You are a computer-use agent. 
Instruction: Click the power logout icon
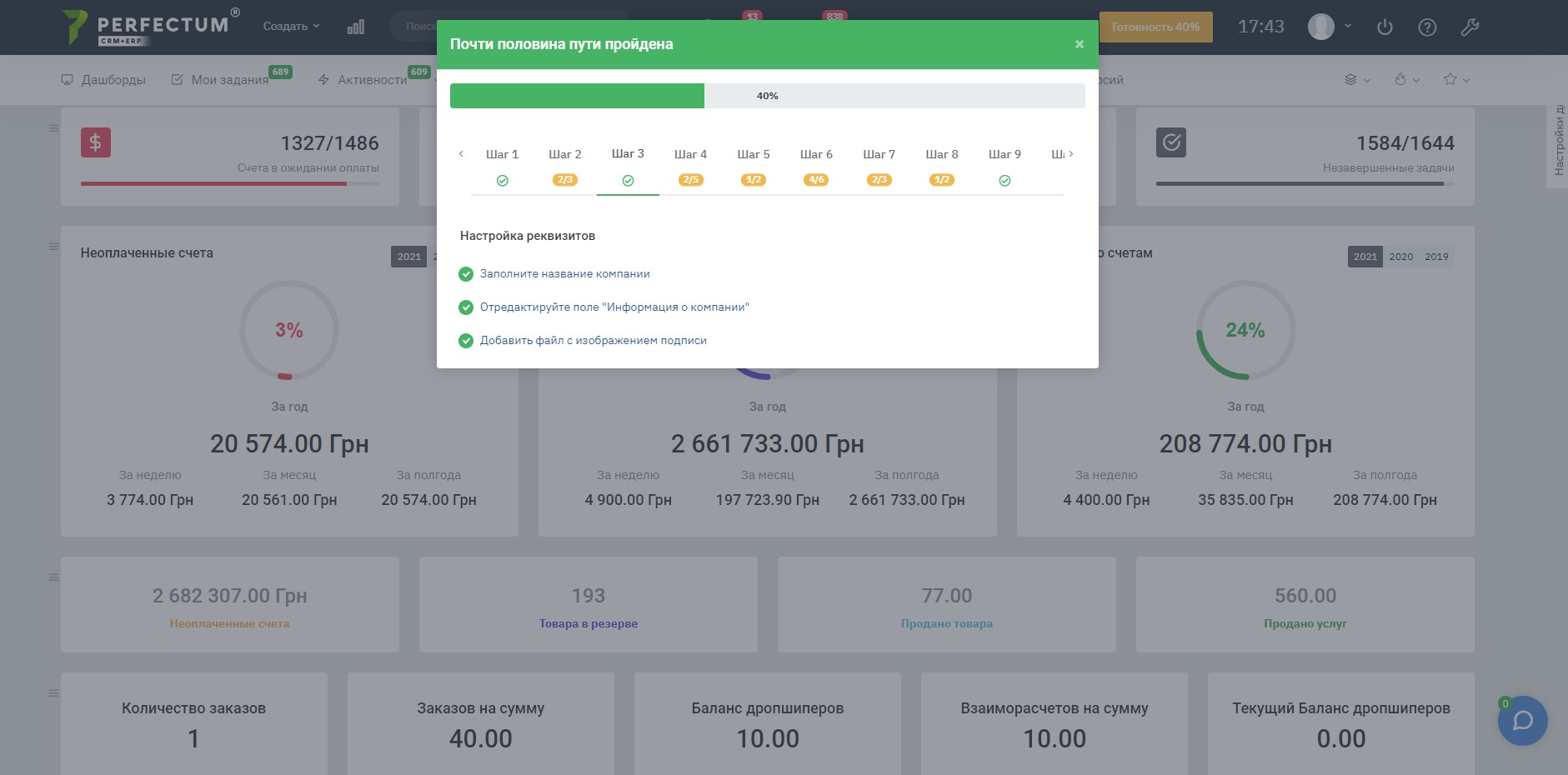coord(1385,27)
